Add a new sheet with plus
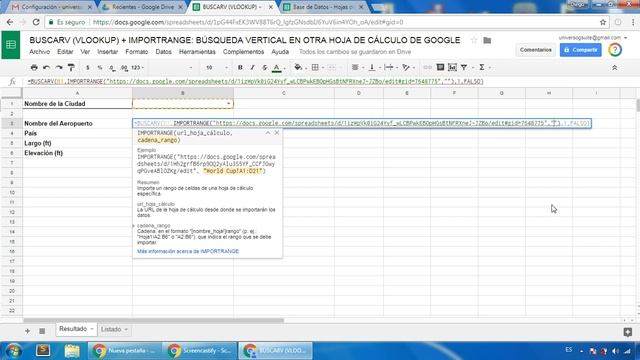The width and height of the screenshot is (640, 360). tap(27, 331)
